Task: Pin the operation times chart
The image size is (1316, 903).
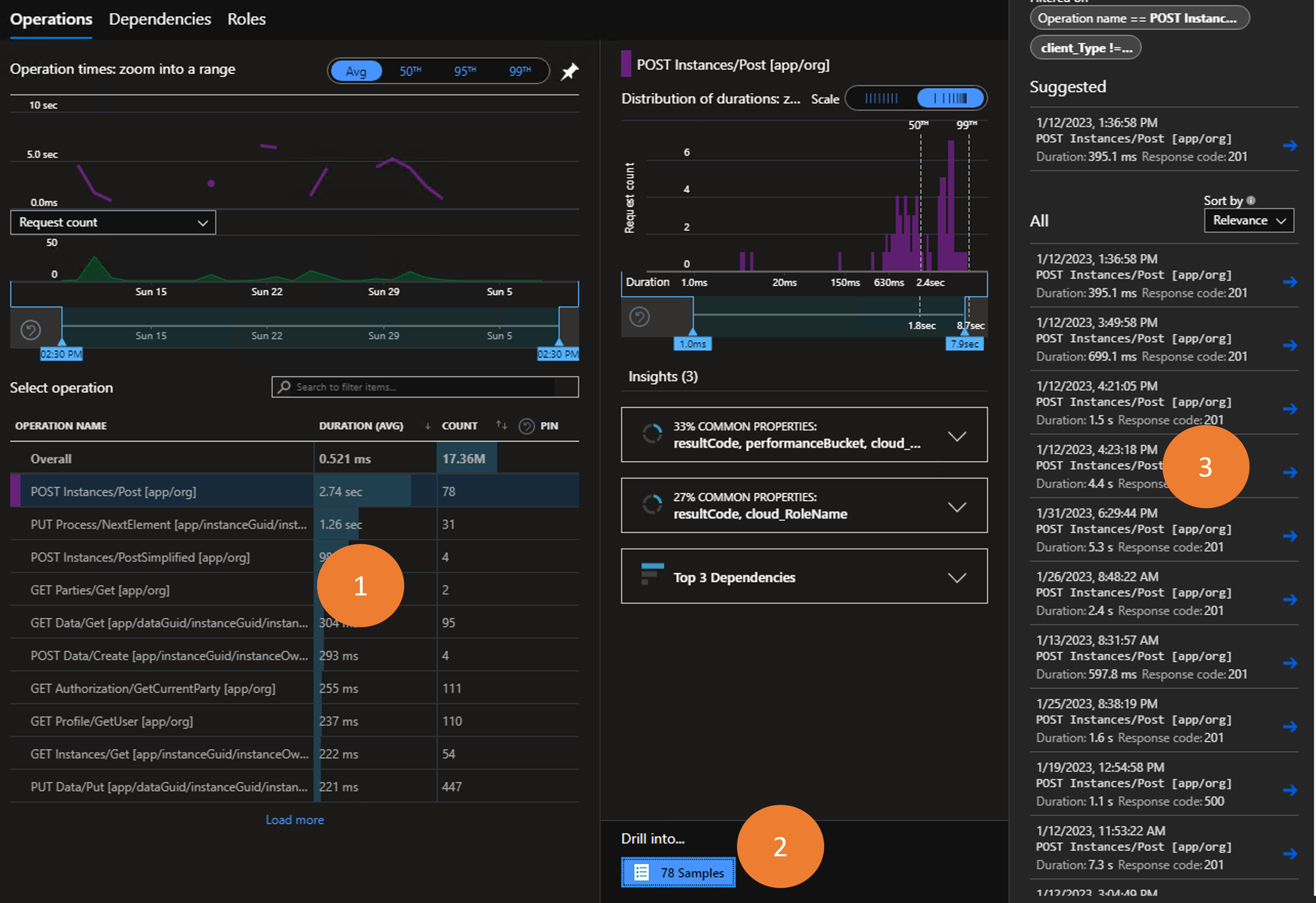Action: coord(569,72)
